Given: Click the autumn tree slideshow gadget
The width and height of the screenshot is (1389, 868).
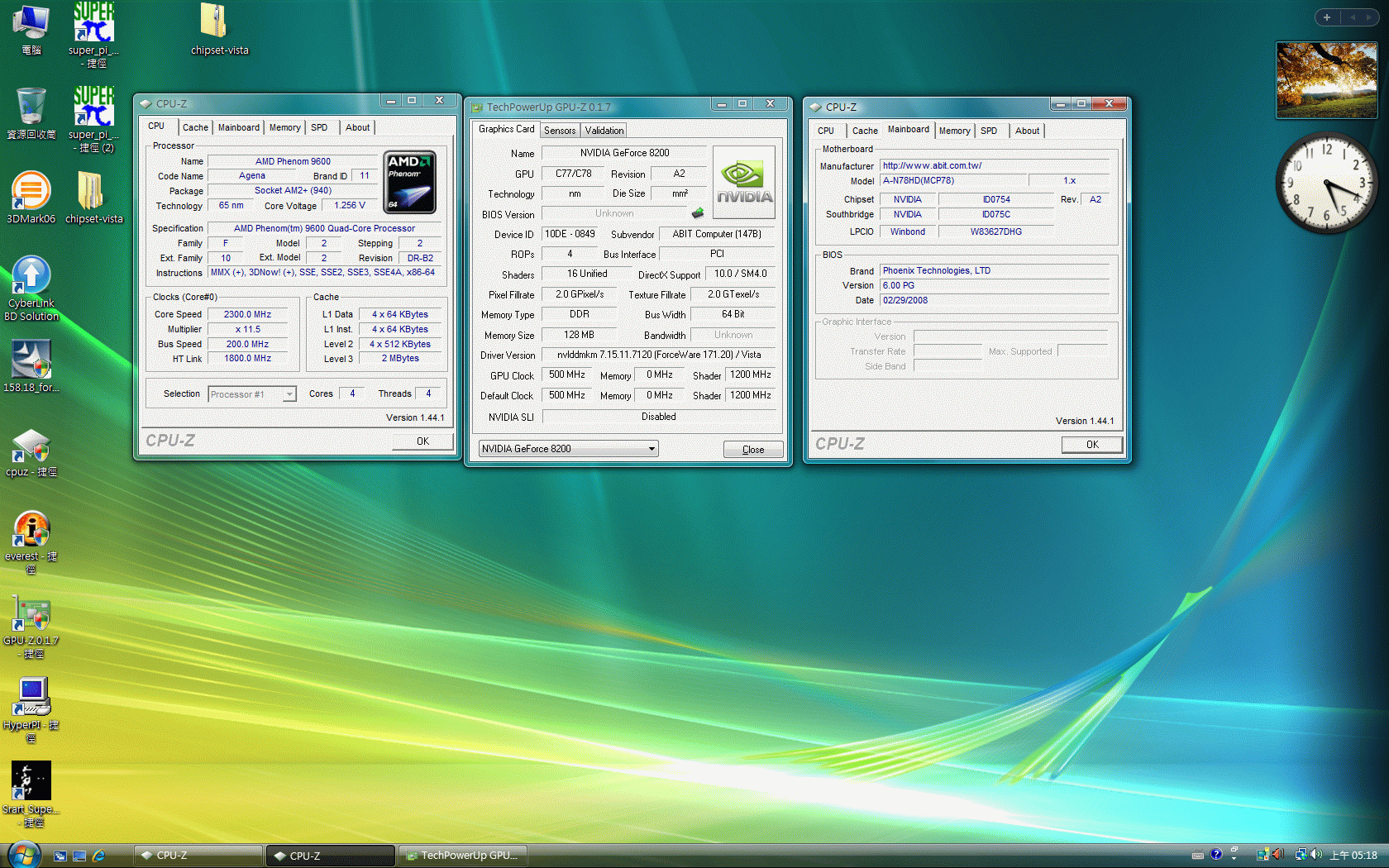Looking at the screenshot, I should pyautogui.click(x=1326, y=80).
